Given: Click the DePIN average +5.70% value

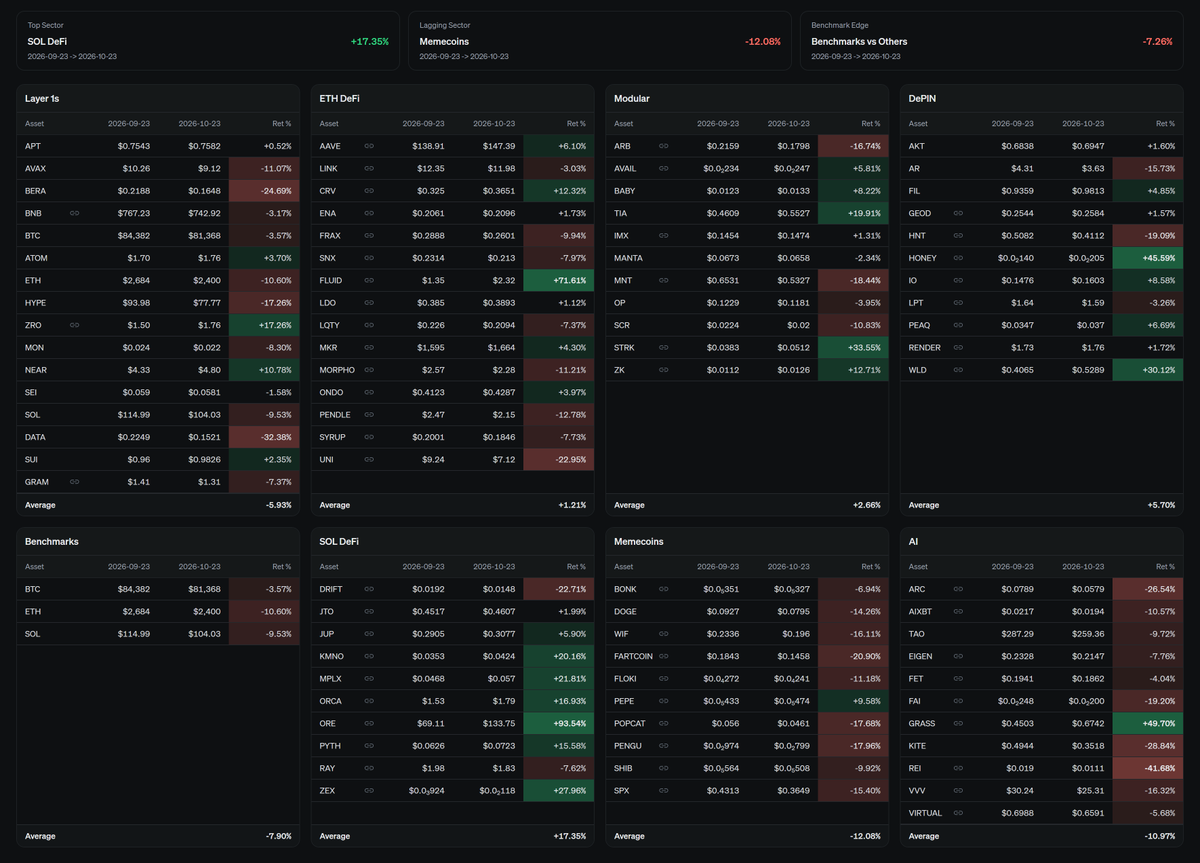Looking at the screenshot, I should (x=1162, y=505).
